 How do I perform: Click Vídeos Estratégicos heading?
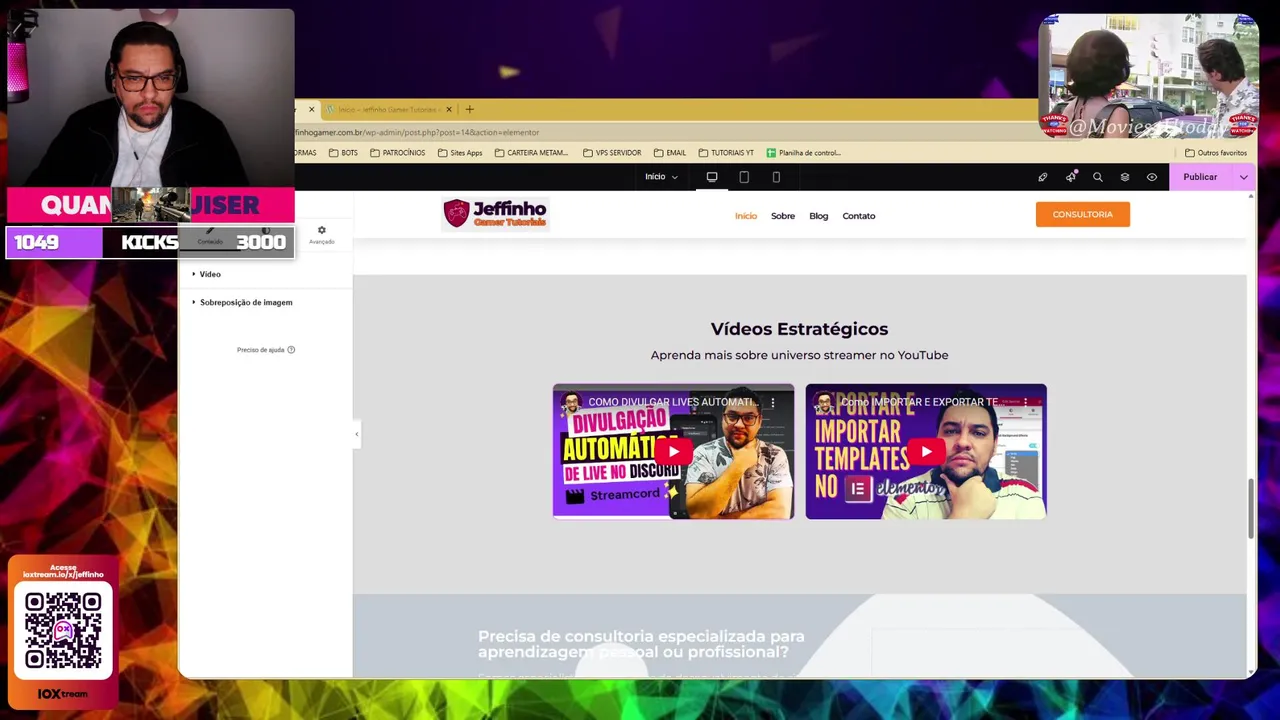[799, 329]
